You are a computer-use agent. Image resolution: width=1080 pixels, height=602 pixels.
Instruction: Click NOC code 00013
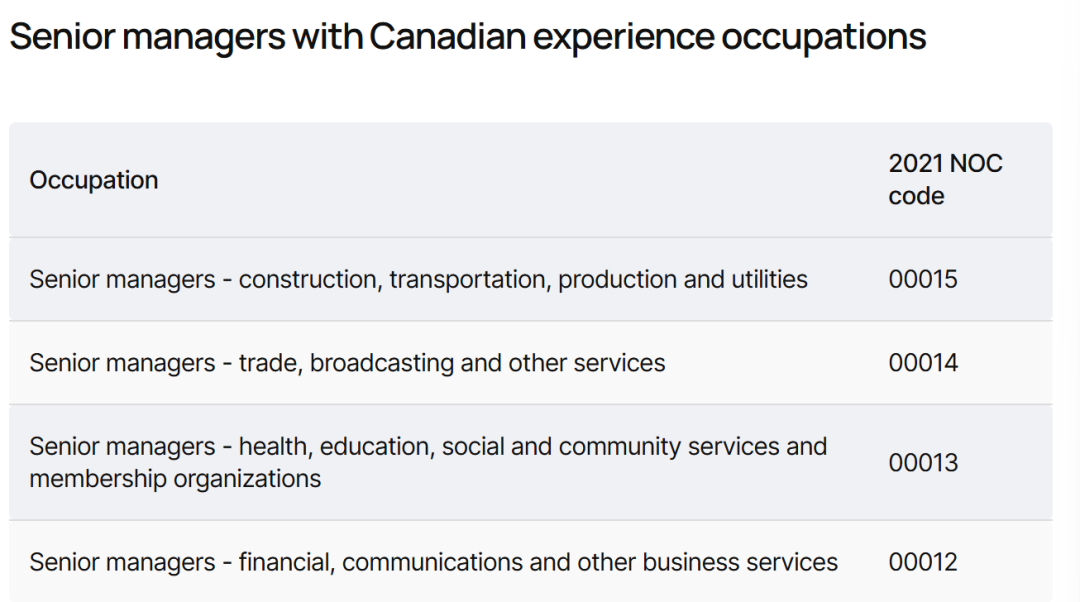[x=923, y=462]
